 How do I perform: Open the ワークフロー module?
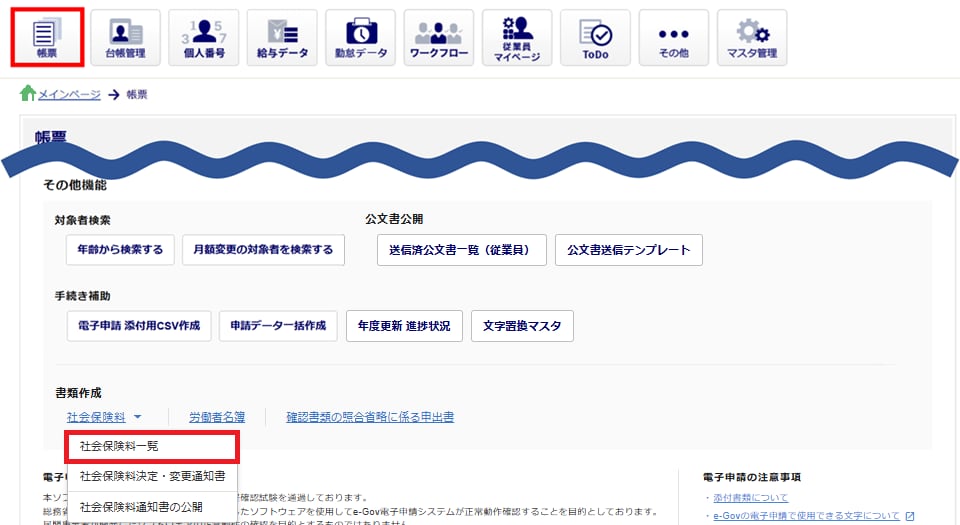click(x=438, y=38)
